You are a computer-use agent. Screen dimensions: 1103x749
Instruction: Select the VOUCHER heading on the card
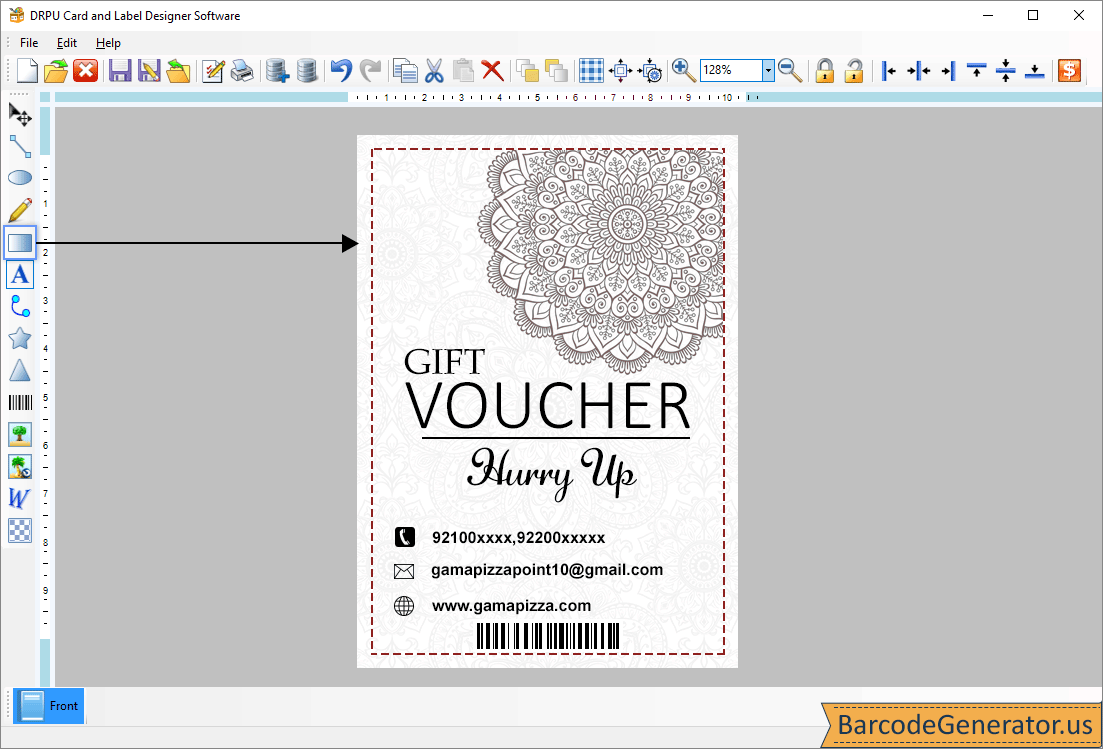tap(549, 406)
